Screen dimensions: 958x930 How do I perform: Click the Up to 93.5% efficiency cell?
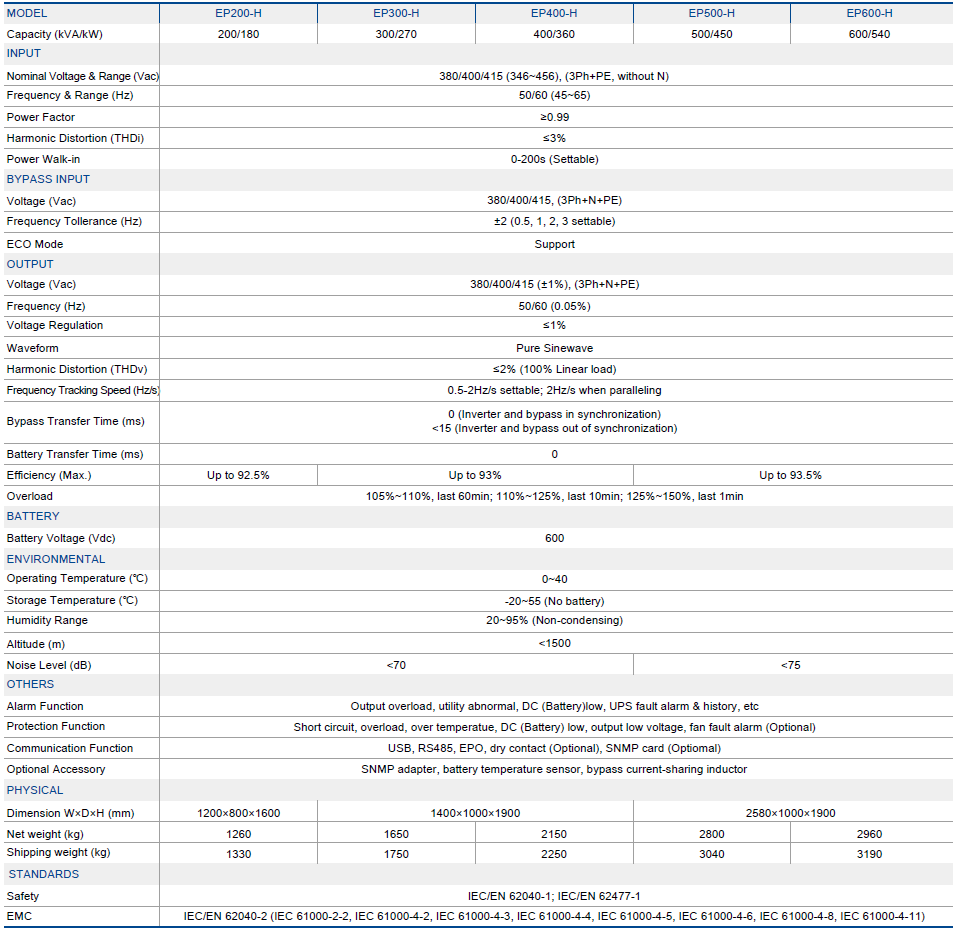pyautogui.click(x=790, y=475)
